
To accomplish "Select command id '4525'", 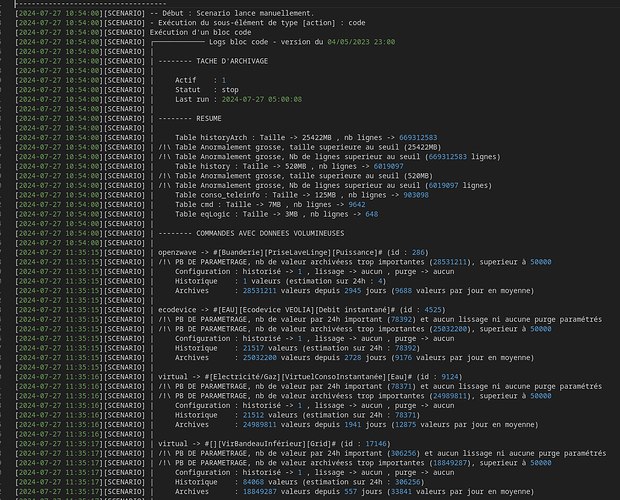I will pos(433,310).
